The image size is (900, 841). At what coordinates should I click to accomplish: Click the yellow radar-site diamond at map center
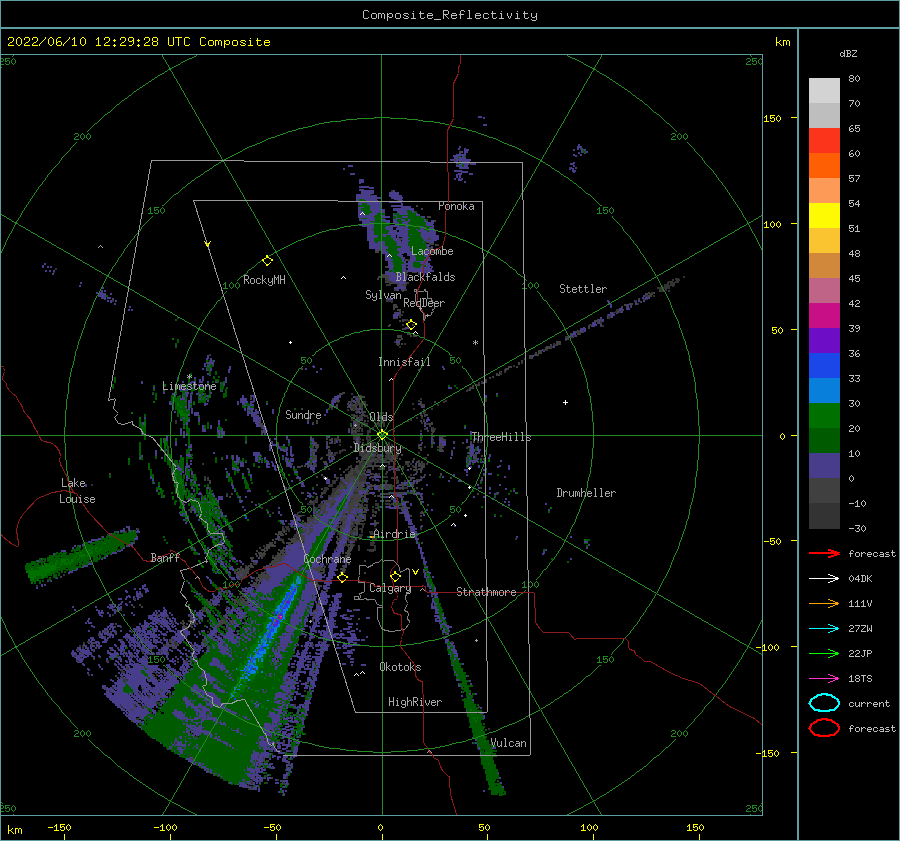(382, 435)
